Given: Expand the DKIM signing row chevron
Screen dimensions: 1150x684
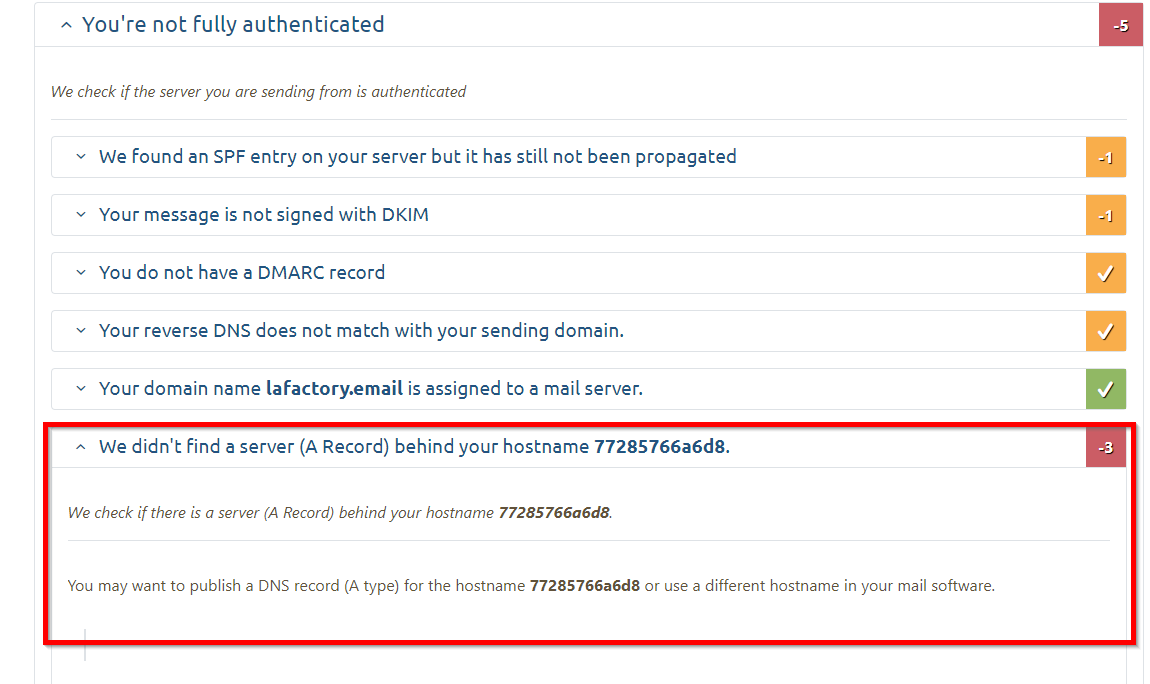Looking at the screenshot, I should [81, 215].
